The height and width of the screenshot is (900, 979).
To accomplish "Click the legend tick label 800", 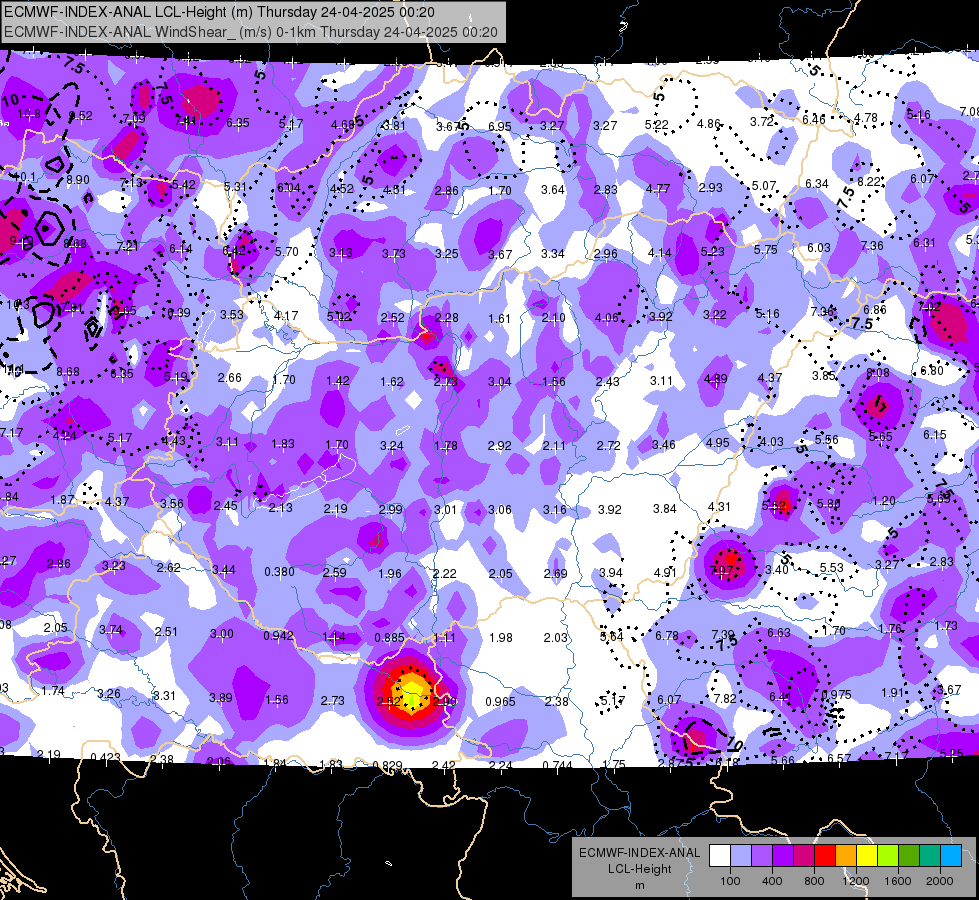I will pyautogui.click(x=814, y=881).
